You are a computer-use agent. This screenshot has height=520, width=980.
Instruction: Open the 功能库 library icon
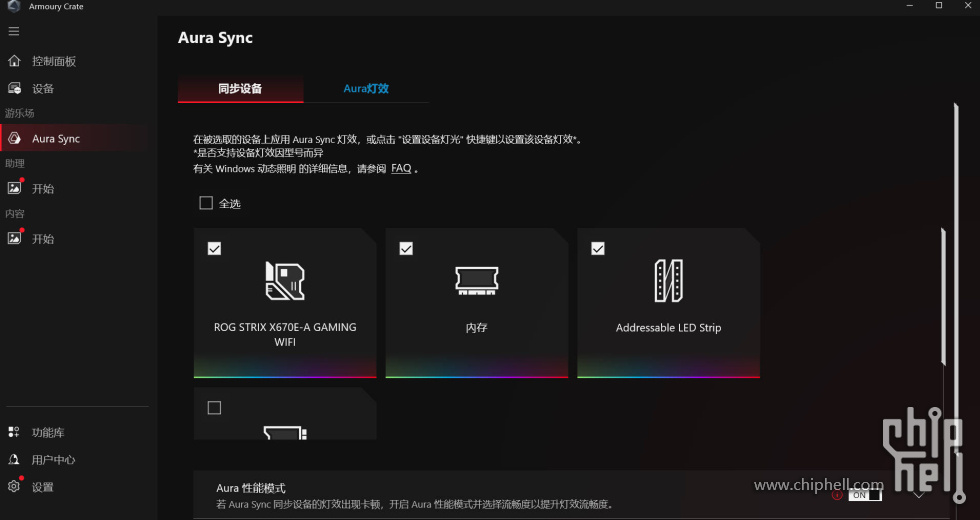[x=14, y=432]
